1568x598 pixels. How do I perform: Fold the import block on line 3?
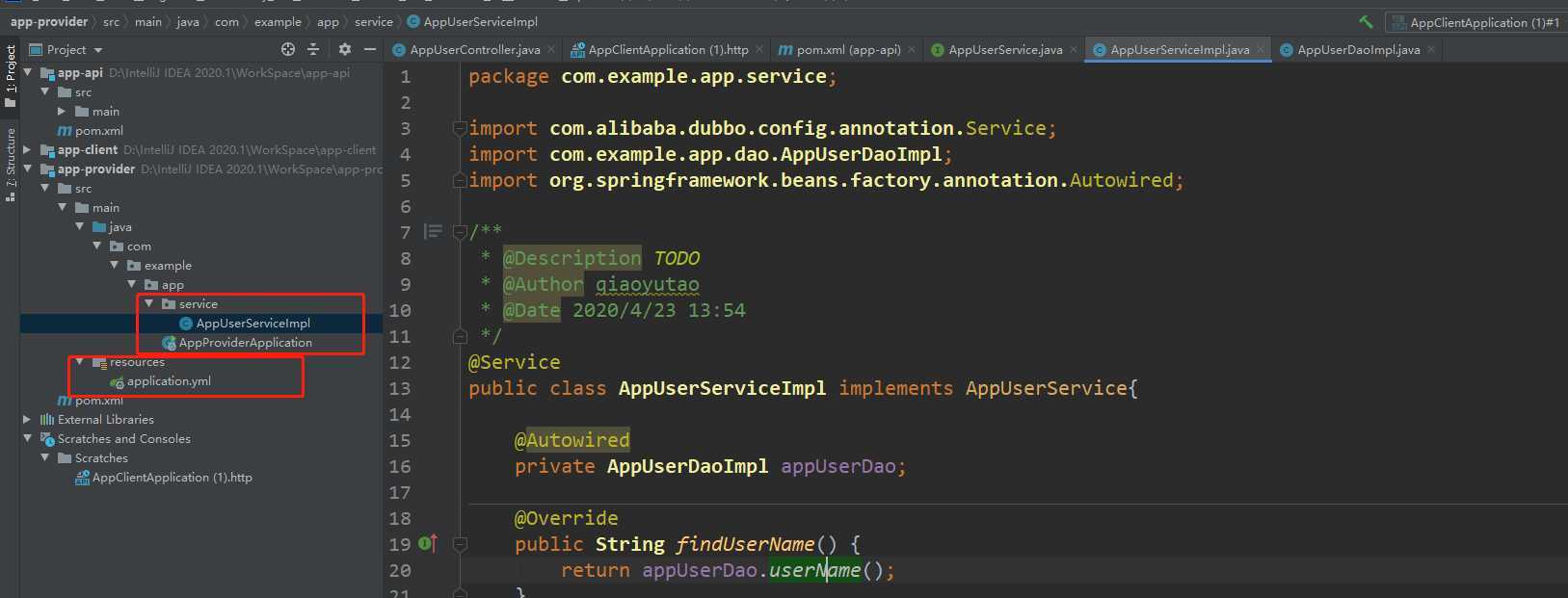pos(460,128)
